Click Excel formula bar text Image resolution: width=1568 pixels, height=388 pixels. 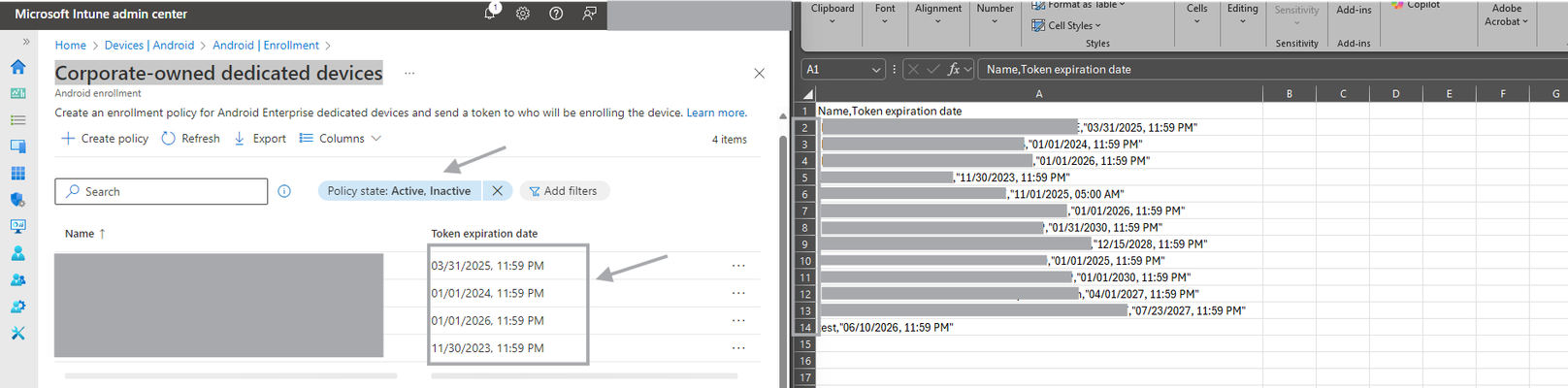pyautogui.click(x=1059, y=70)
